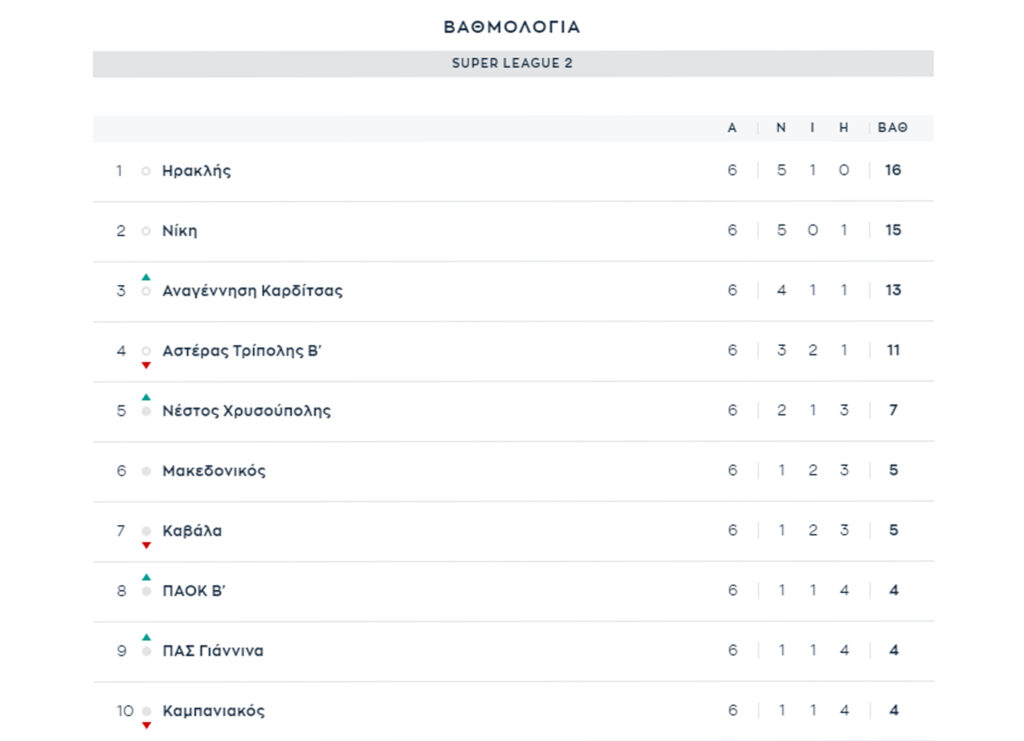The image size is (1024, 741).
Task: Select the Μακεδονικός team name
Action: 214,471
